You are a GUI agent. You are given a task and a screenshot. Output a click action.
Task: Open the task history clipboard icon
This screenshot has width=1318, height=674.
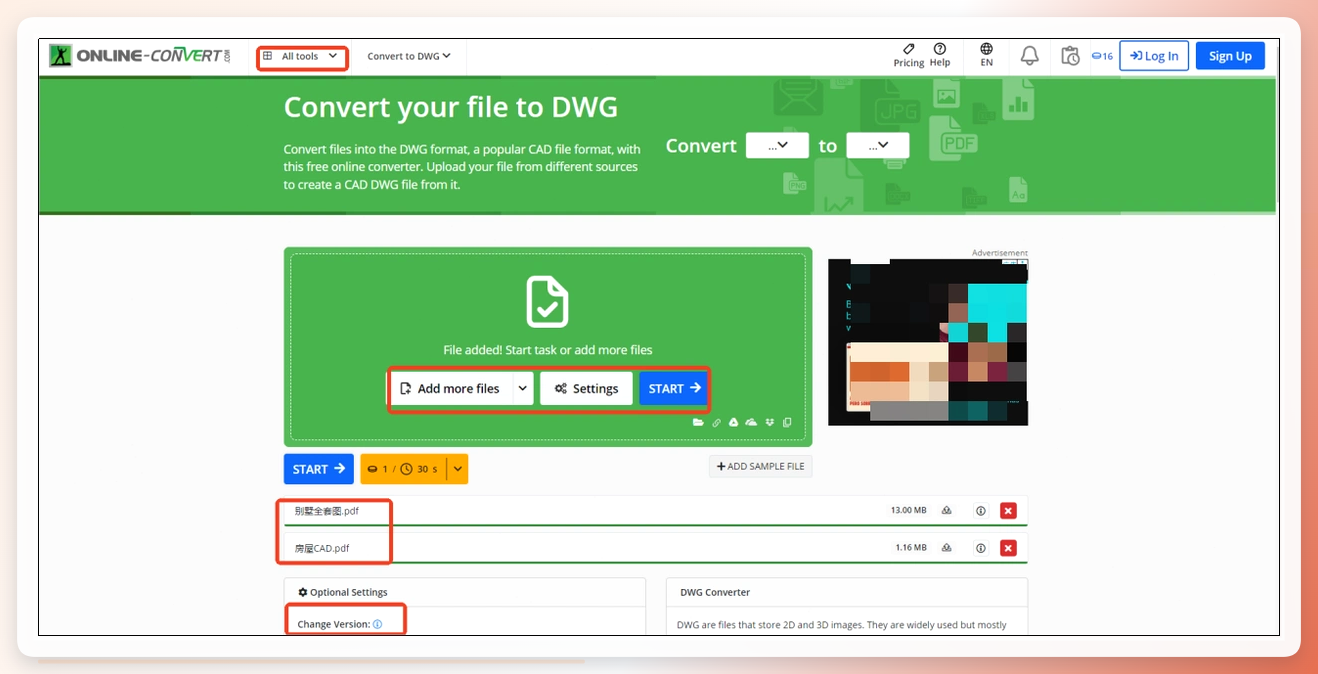(x=1070, y=56)
